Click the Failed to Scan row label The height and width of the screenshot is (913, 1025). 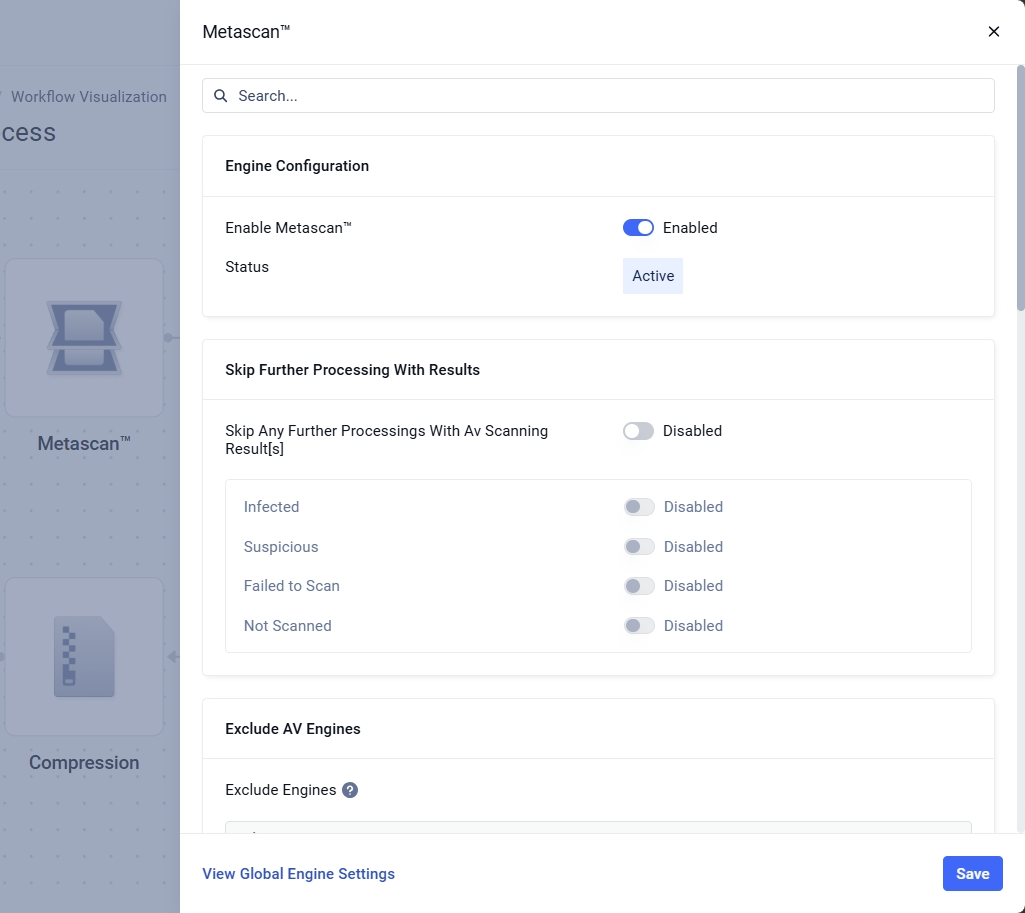[292, 586]
